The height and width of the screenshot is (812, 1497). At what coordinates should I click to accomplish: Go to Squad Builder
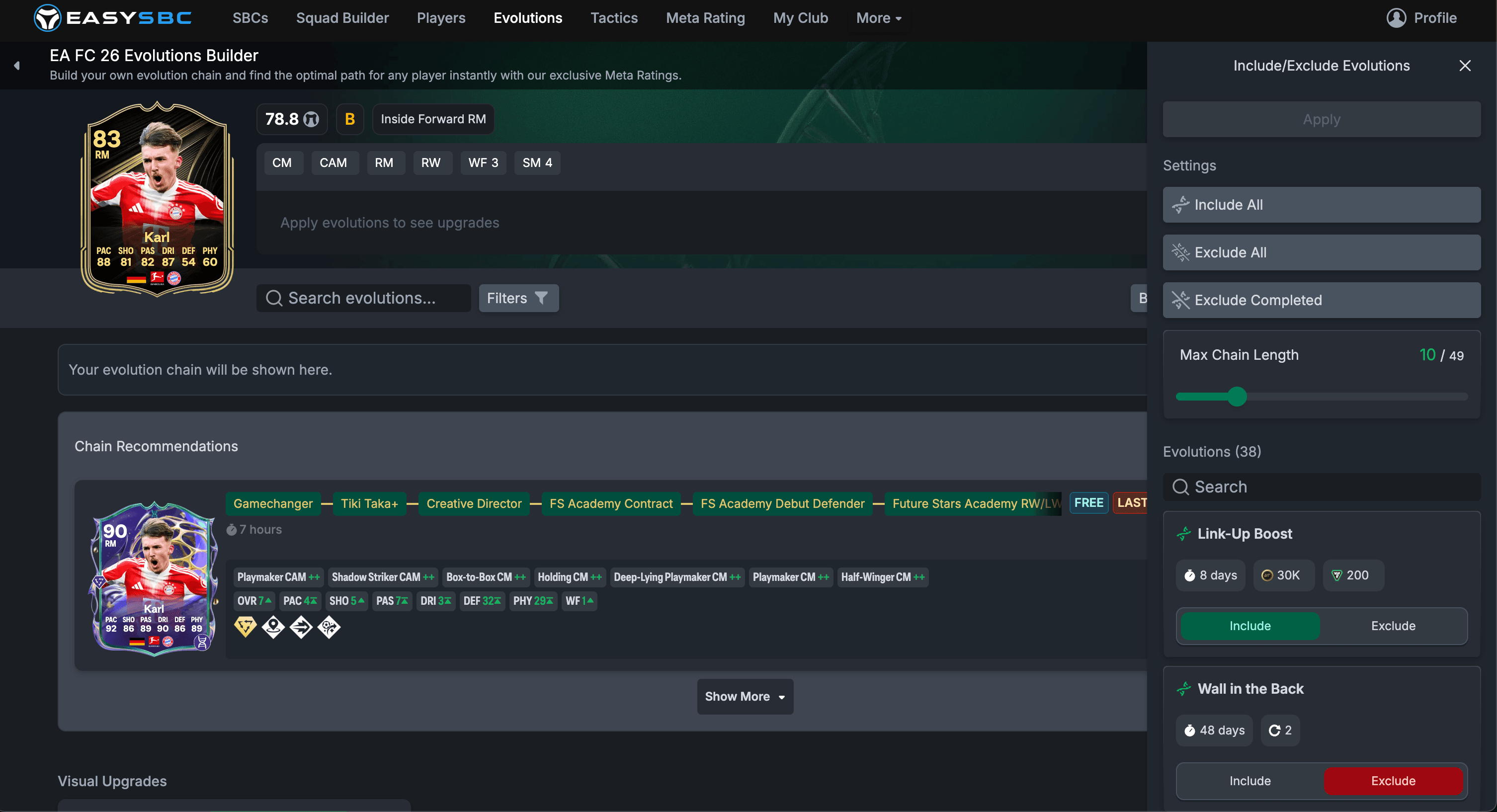[342, 18]
